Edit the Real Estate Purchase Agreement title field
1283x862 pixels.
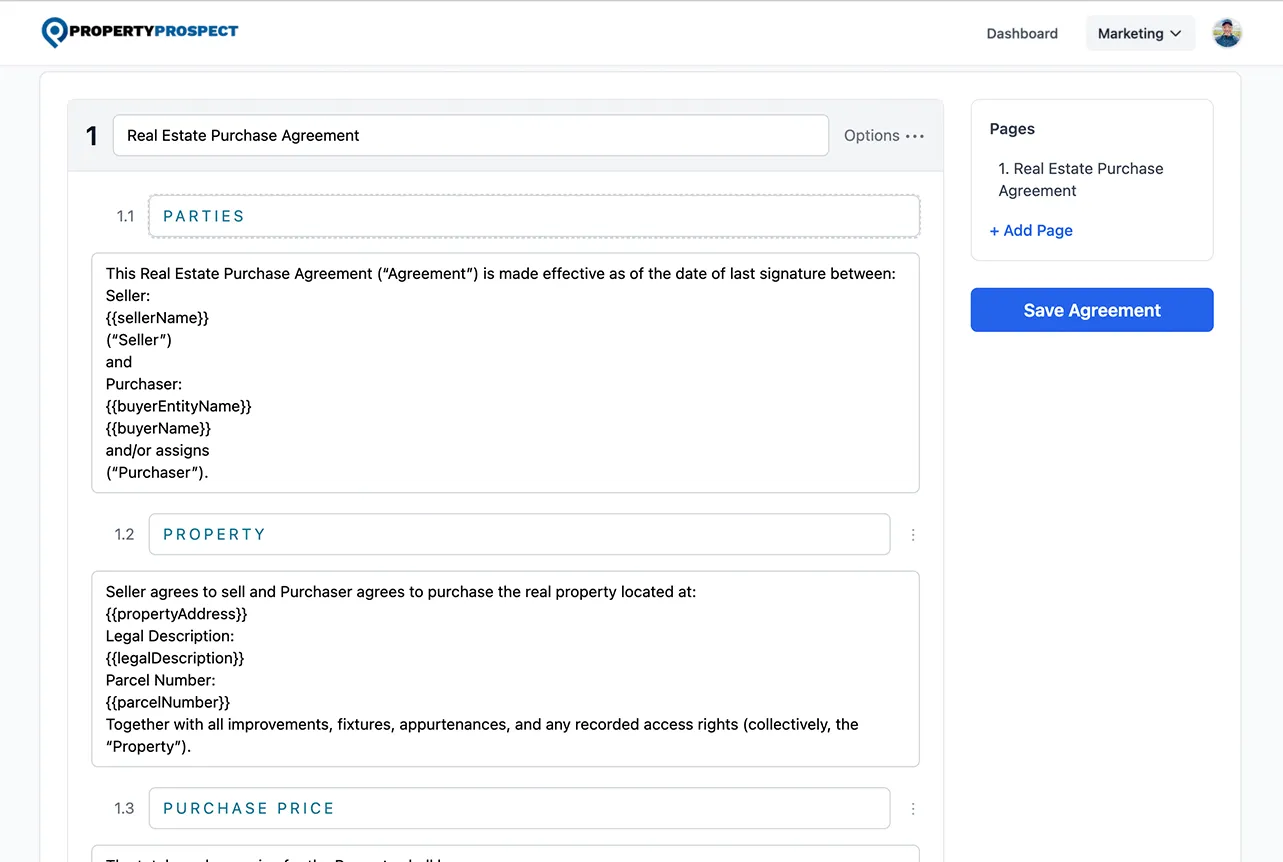pyautogui.click(x=470, y=135)
